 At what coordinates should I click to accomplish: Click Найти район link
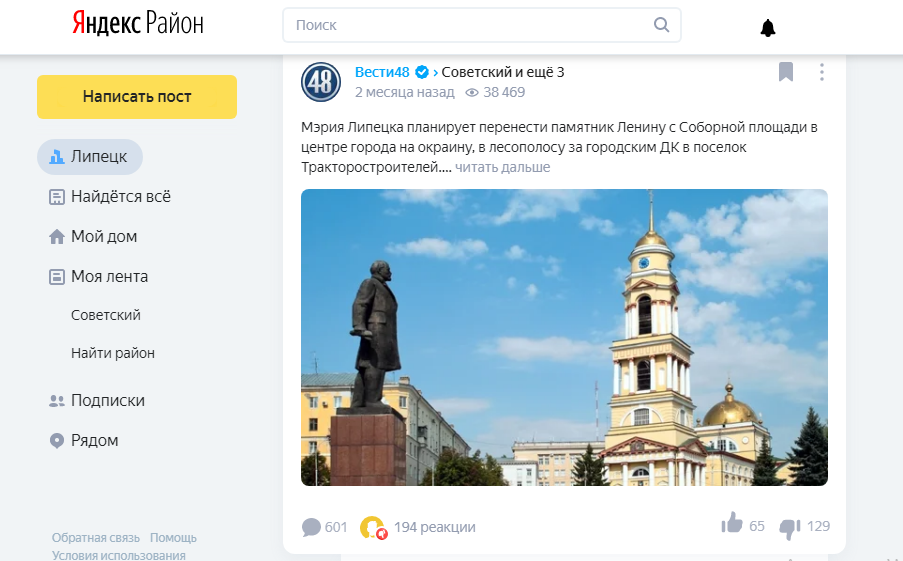(113, 353)
